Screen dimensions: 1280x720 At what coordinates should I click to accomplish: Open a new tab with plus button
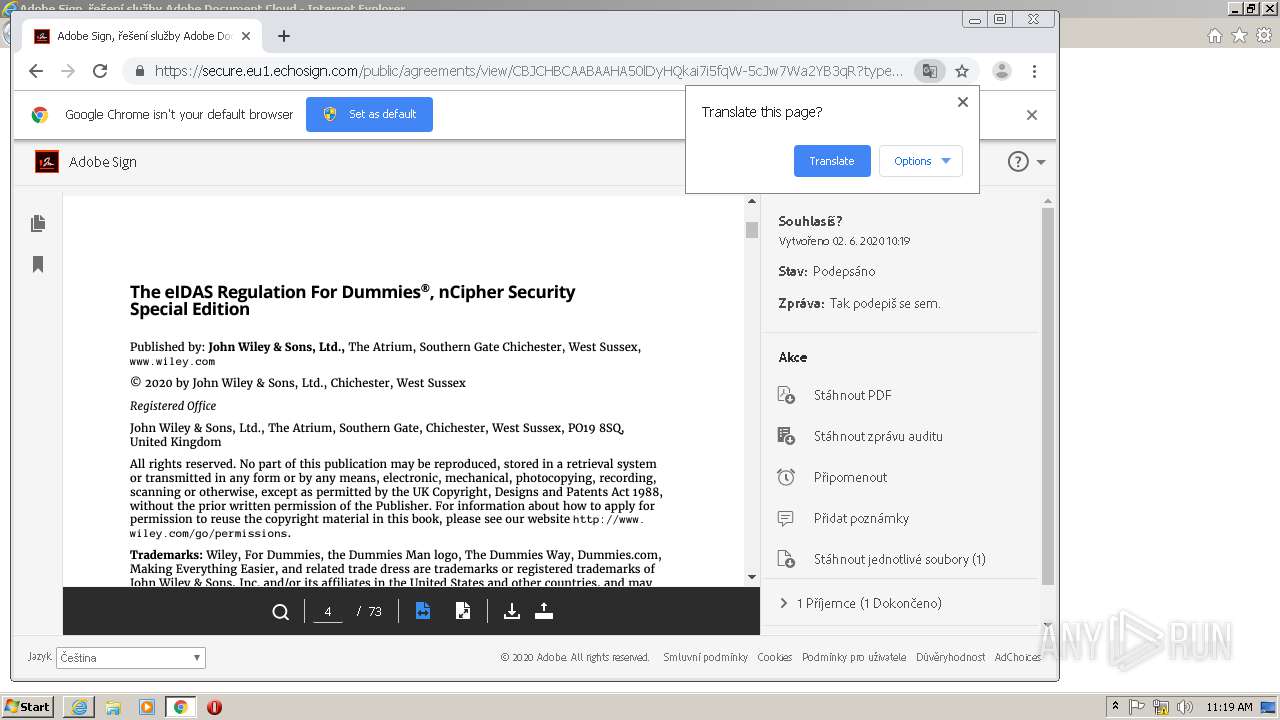(x=284, y=36)
